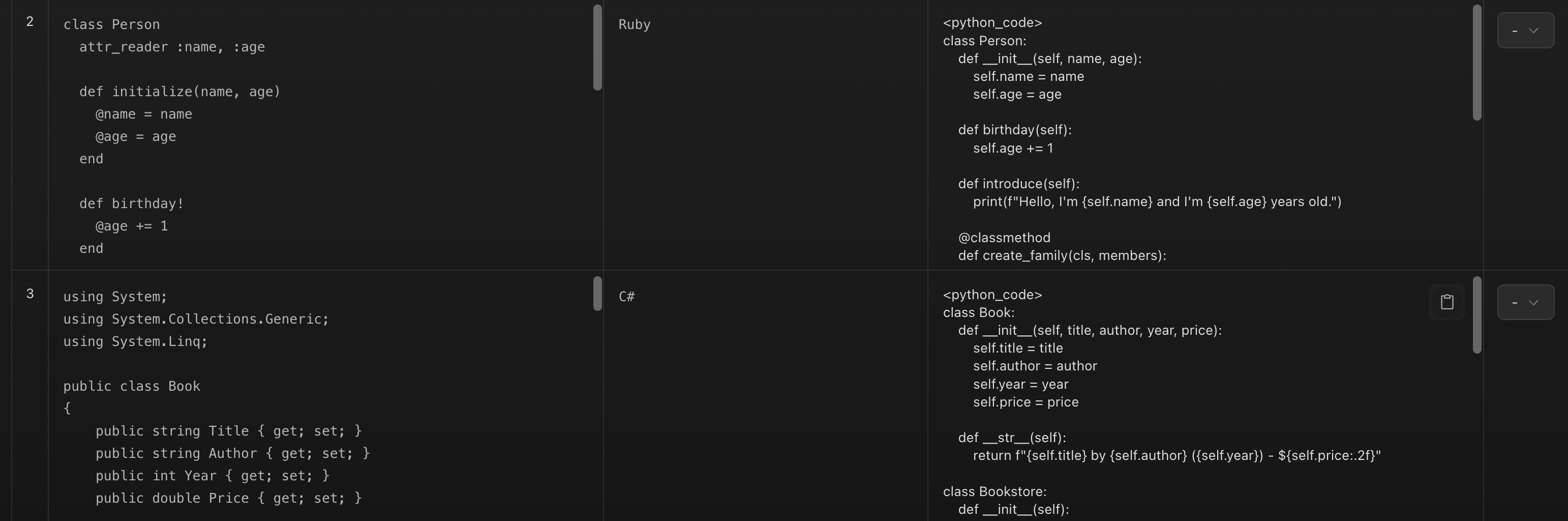
Task: Click the 'public double Price' property line
Action: (228, 498)
